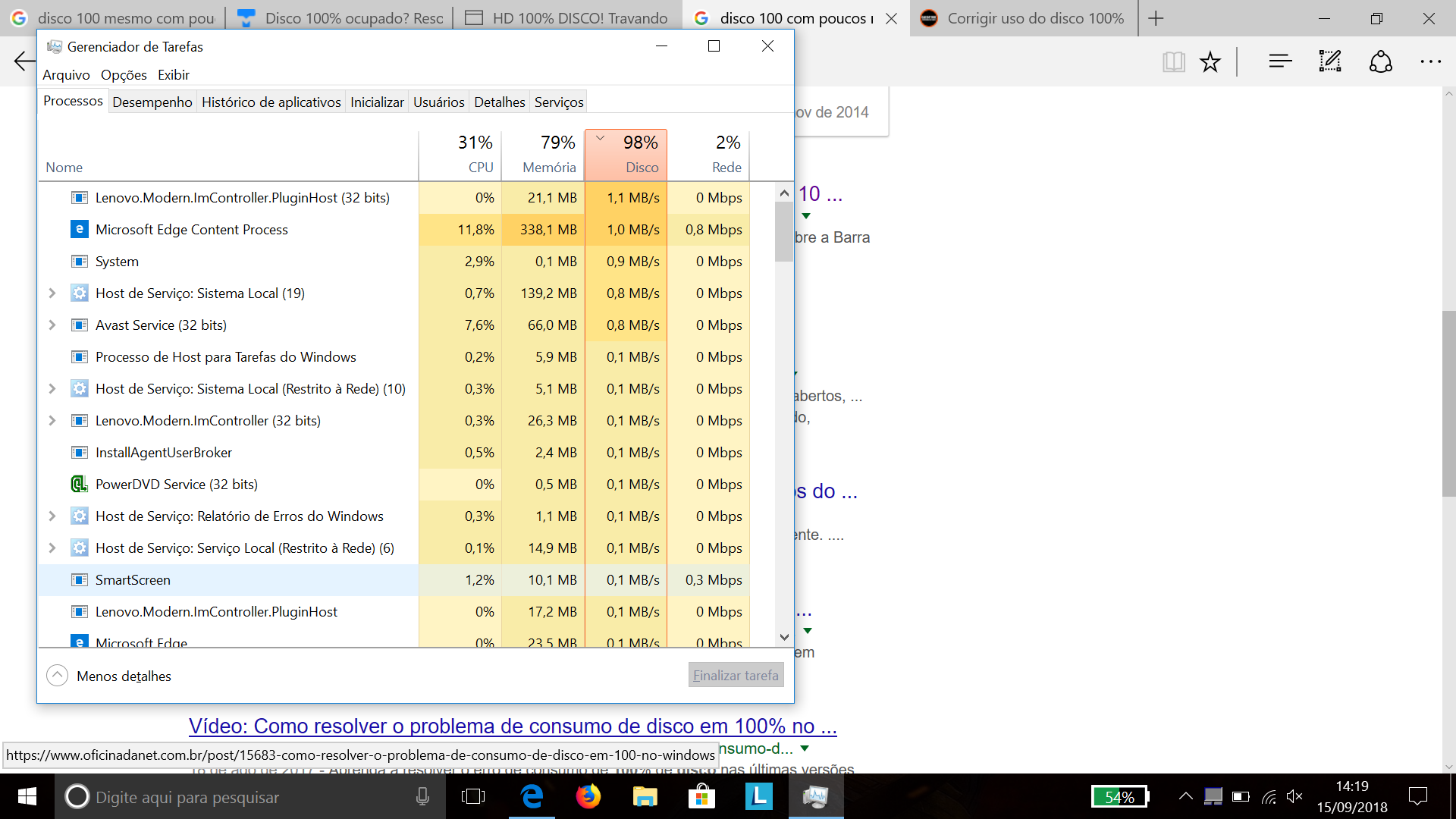Image resolution: width=1456 pixels, height=819 pixels.
Task: Open the Exibir menu
Action: pos(174,74)
